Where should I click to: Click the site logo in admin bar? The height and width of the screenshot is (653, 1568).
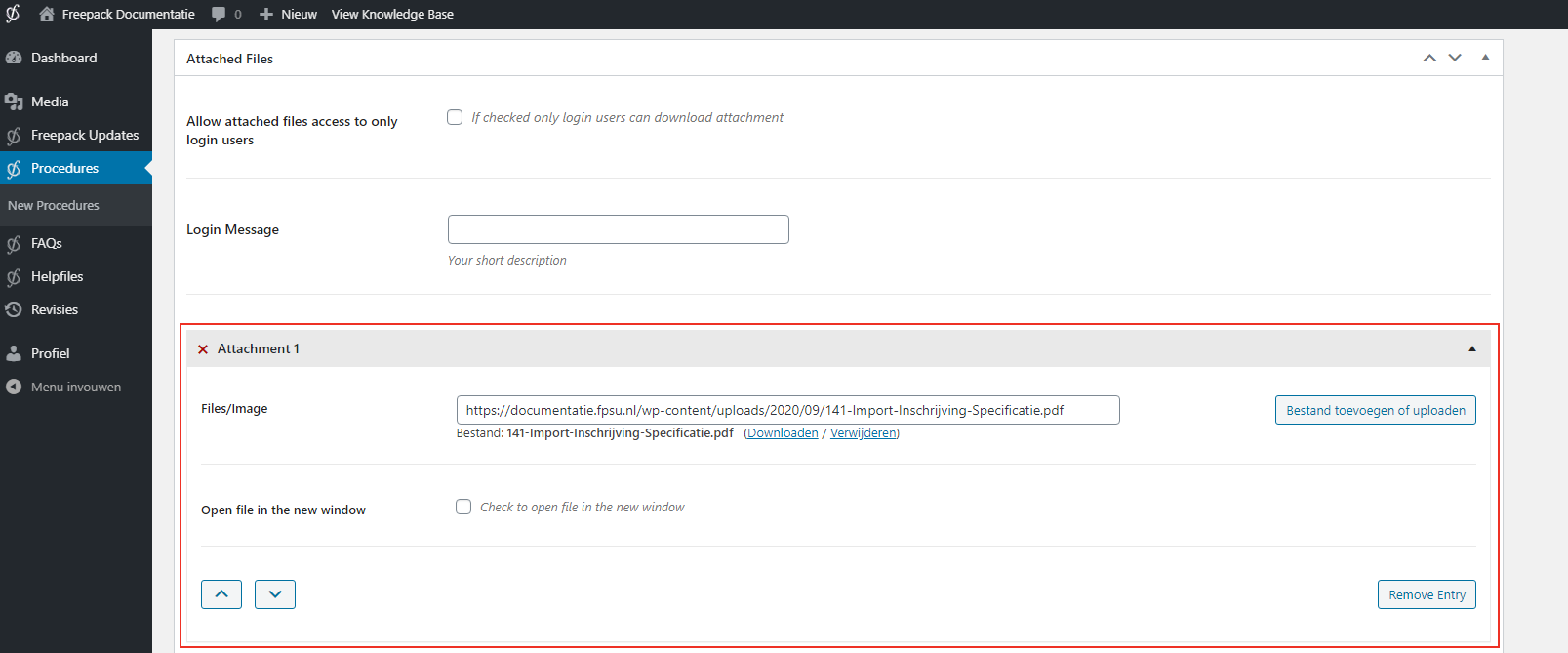tap(13, 14)
